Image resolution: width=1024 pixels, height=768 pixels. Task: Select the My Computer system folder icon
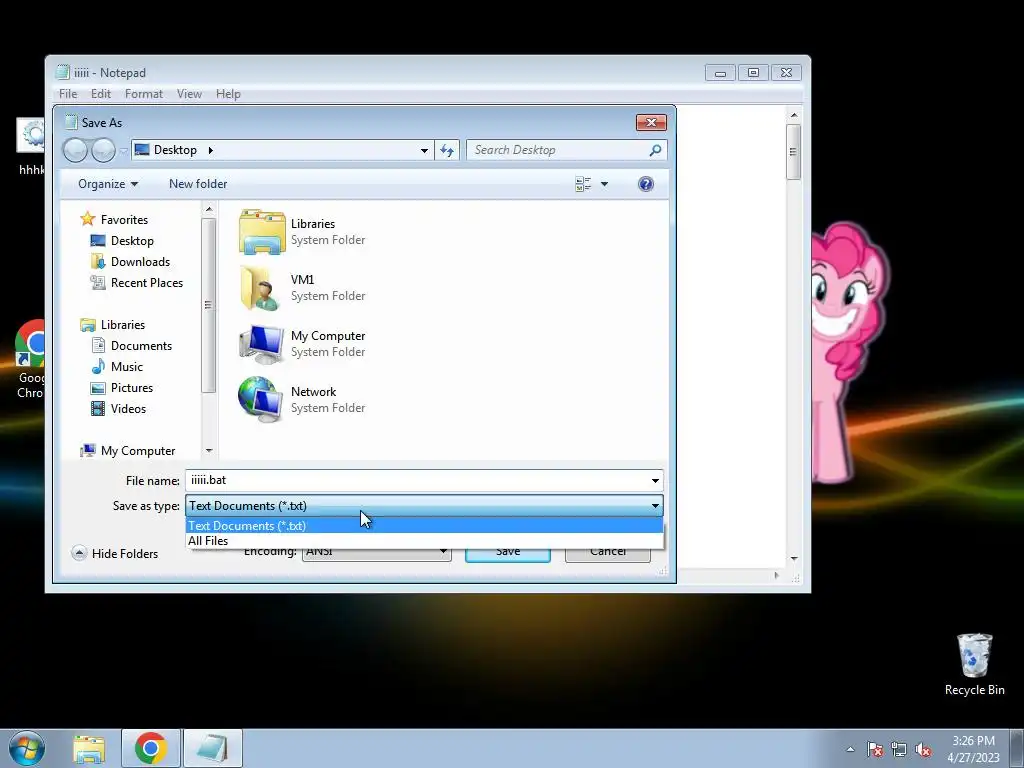pos(262,344)
